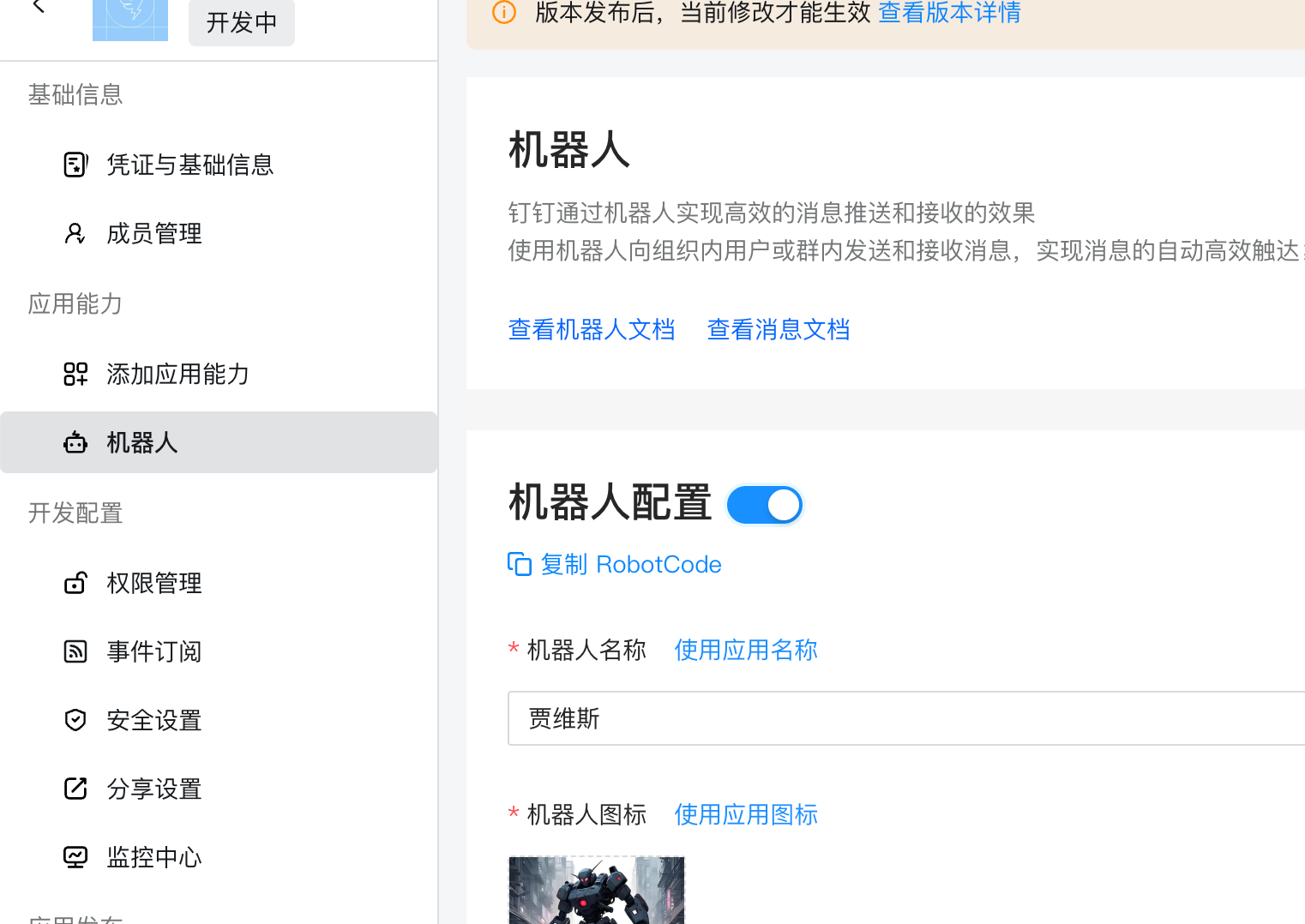Viewport: 1305px width, 924px height.
Task: Navigate to 机器人 in the sidebar menu
Action: point(141,442)
